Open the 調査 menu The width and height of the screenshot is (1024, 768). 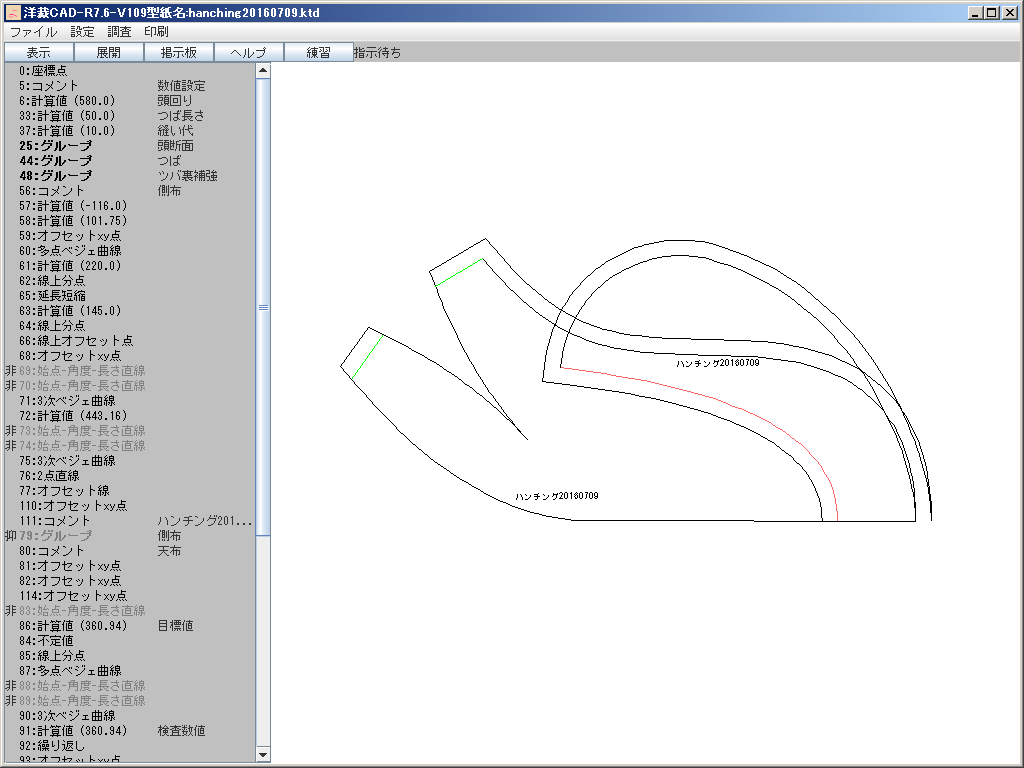click(119, 31)
